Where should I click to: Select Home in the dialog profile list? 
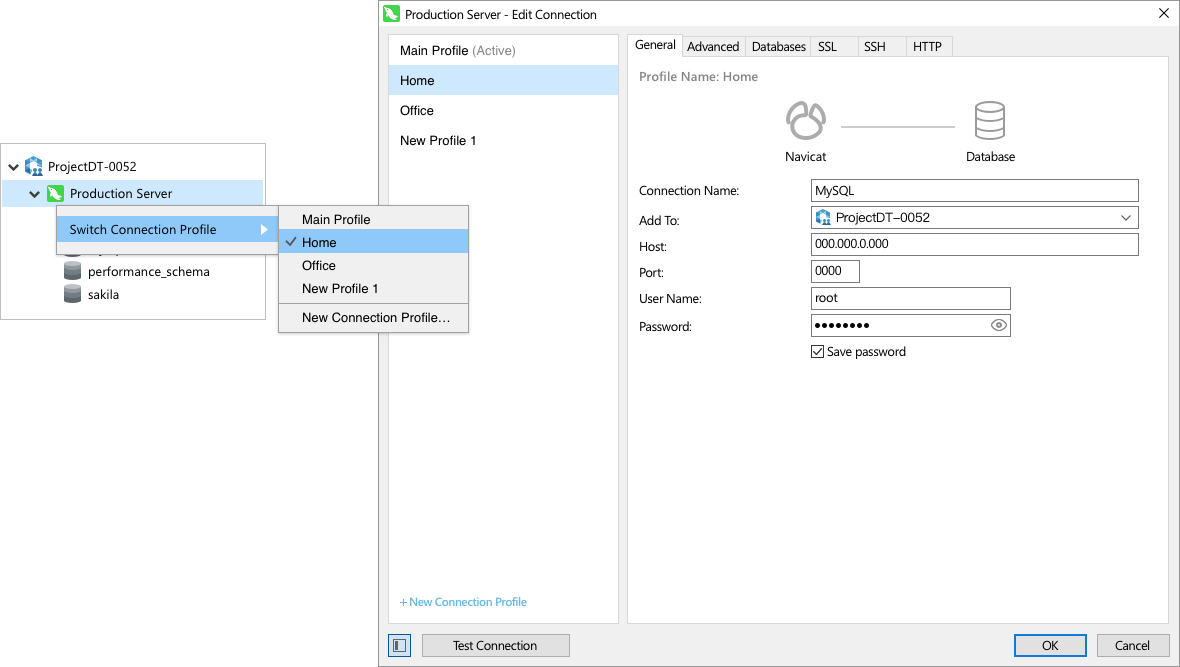click(x=503, y=81)
